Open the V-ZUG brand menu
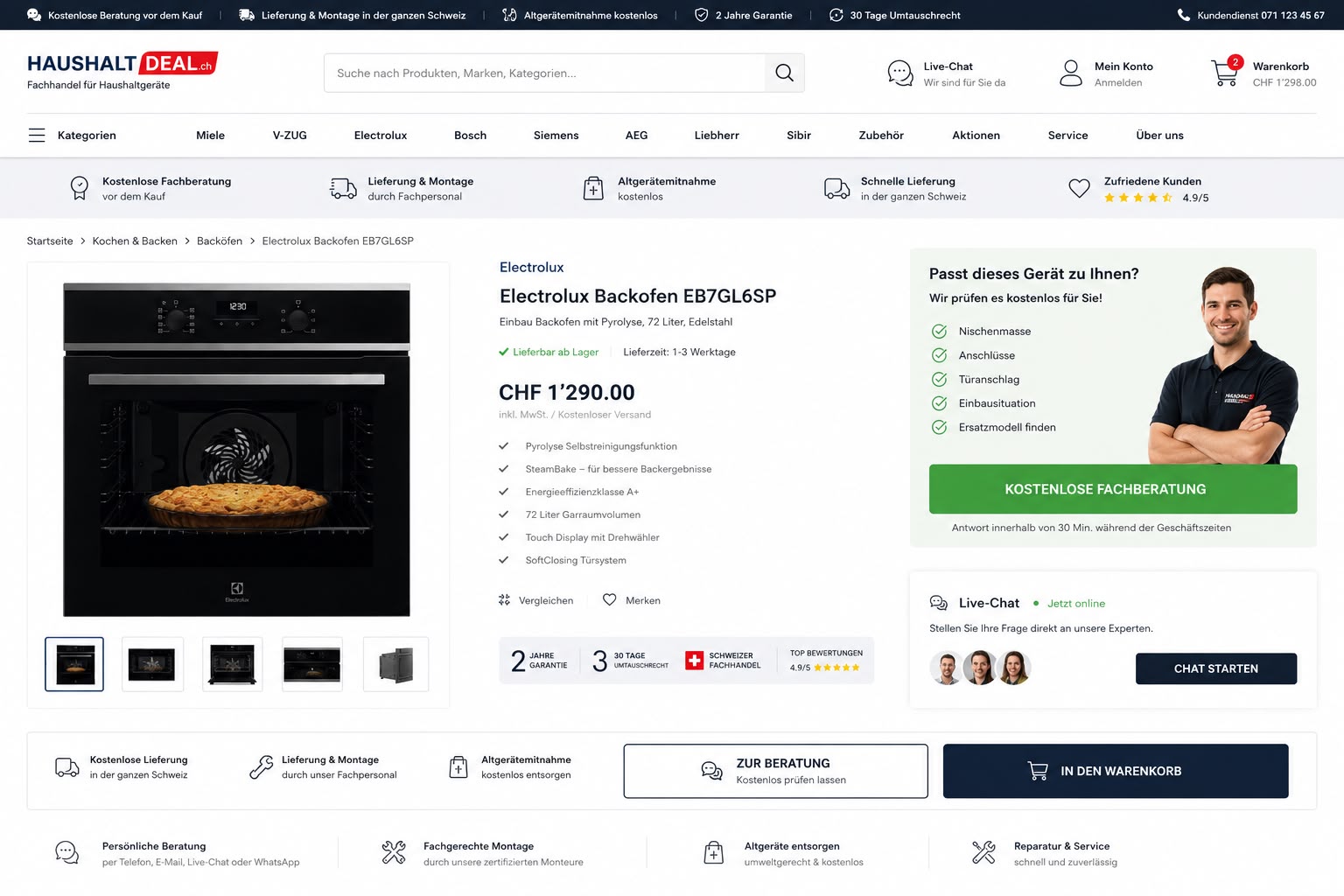 point(290,136)
